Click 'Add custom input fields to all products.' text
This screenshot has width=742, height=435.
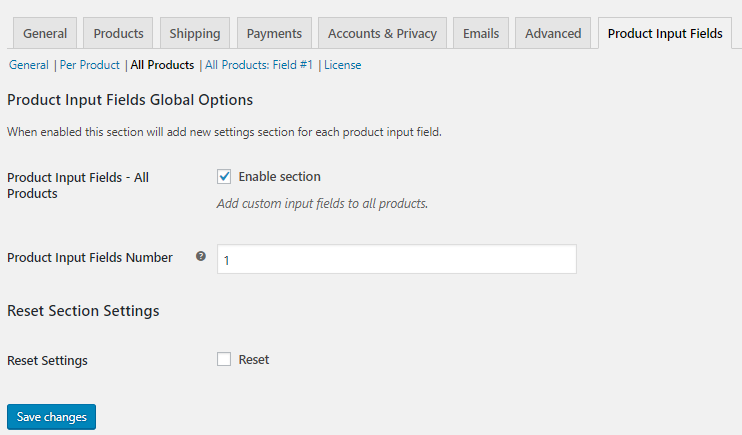322,204
